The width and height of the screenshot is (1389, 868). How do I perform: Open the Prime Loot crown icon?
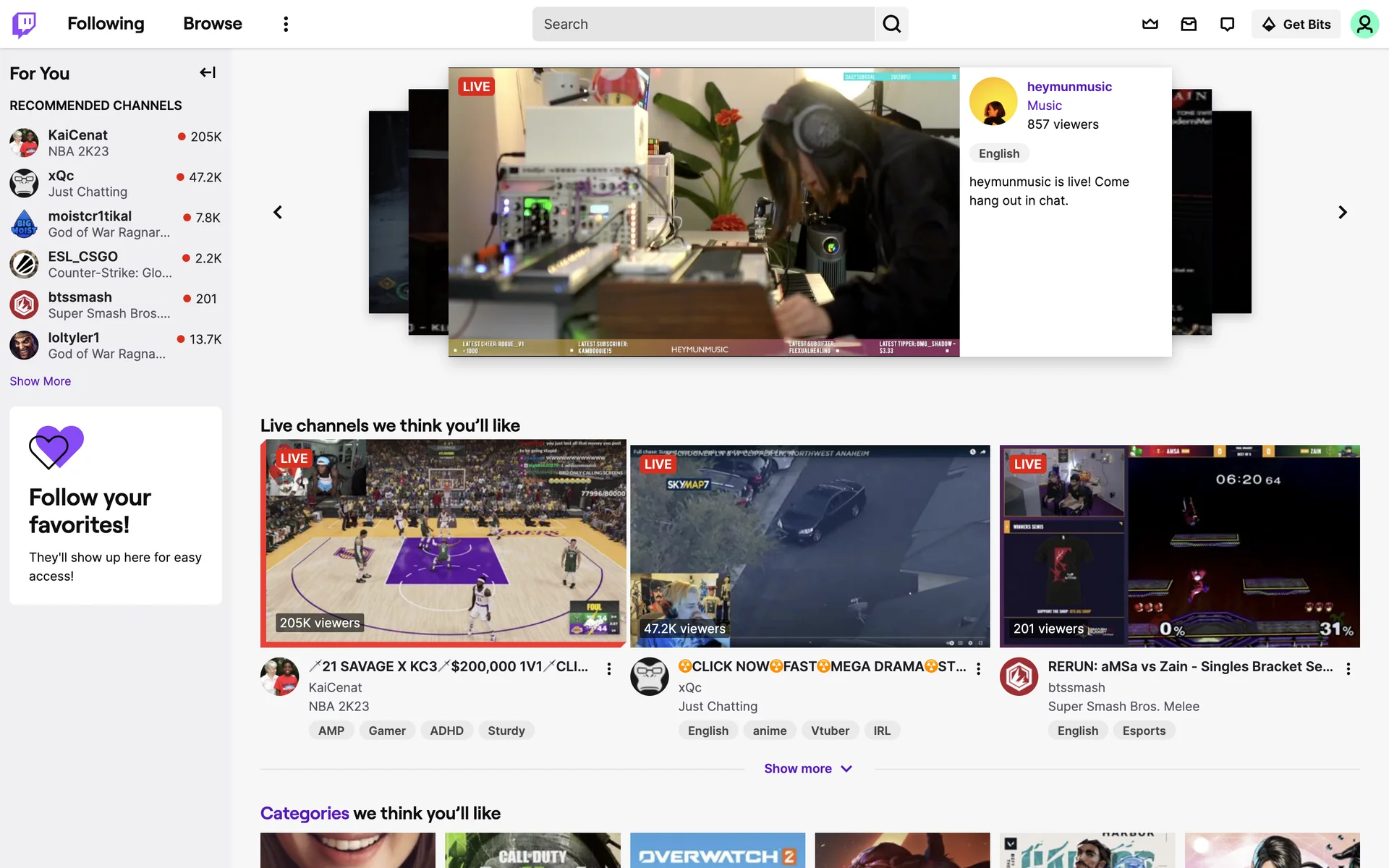point(1150,25)
